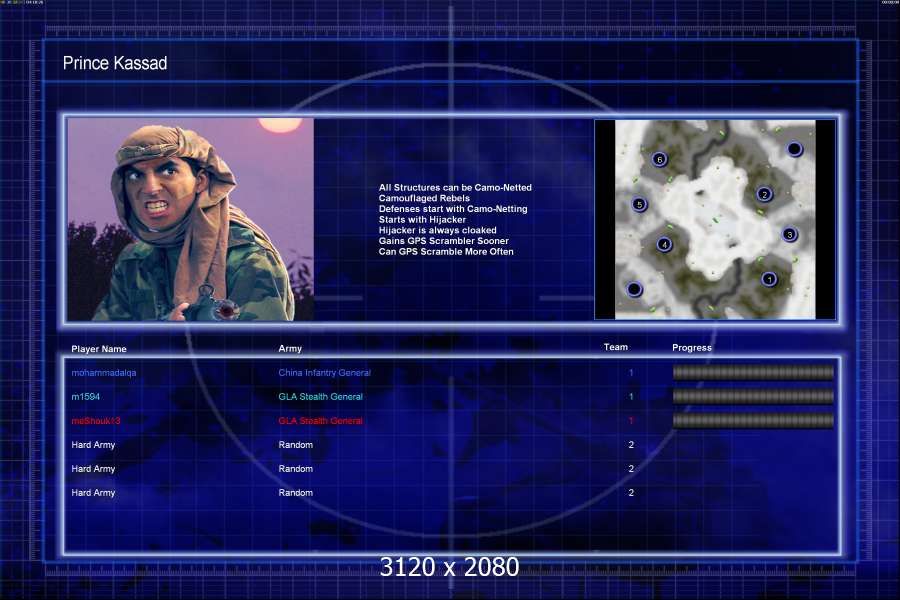Click meShouk13's red team number 1
Image resolution: width=900 pixels, height=600 pixels.
631,421
